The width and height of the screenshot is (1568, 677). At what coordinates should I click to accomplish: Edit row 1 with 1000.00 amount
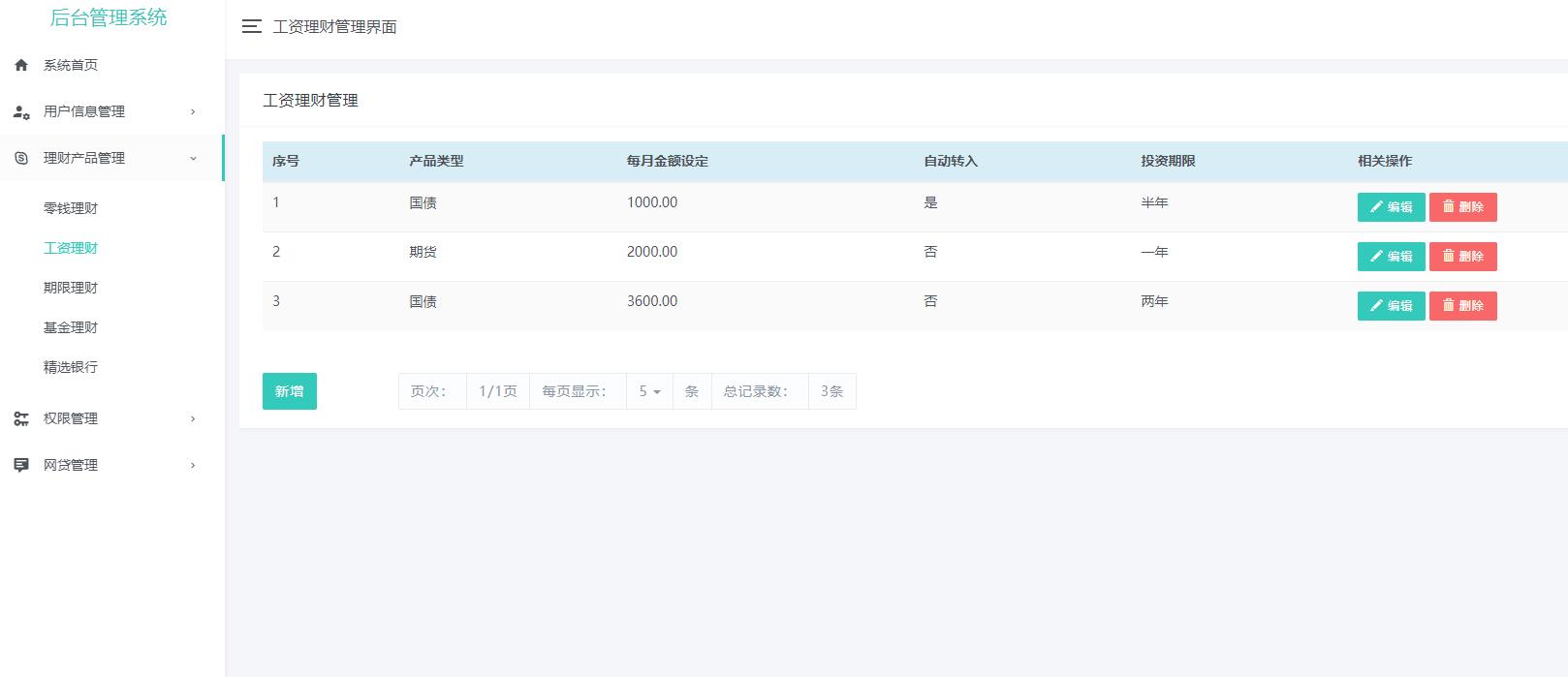(x=1391, y=206)
